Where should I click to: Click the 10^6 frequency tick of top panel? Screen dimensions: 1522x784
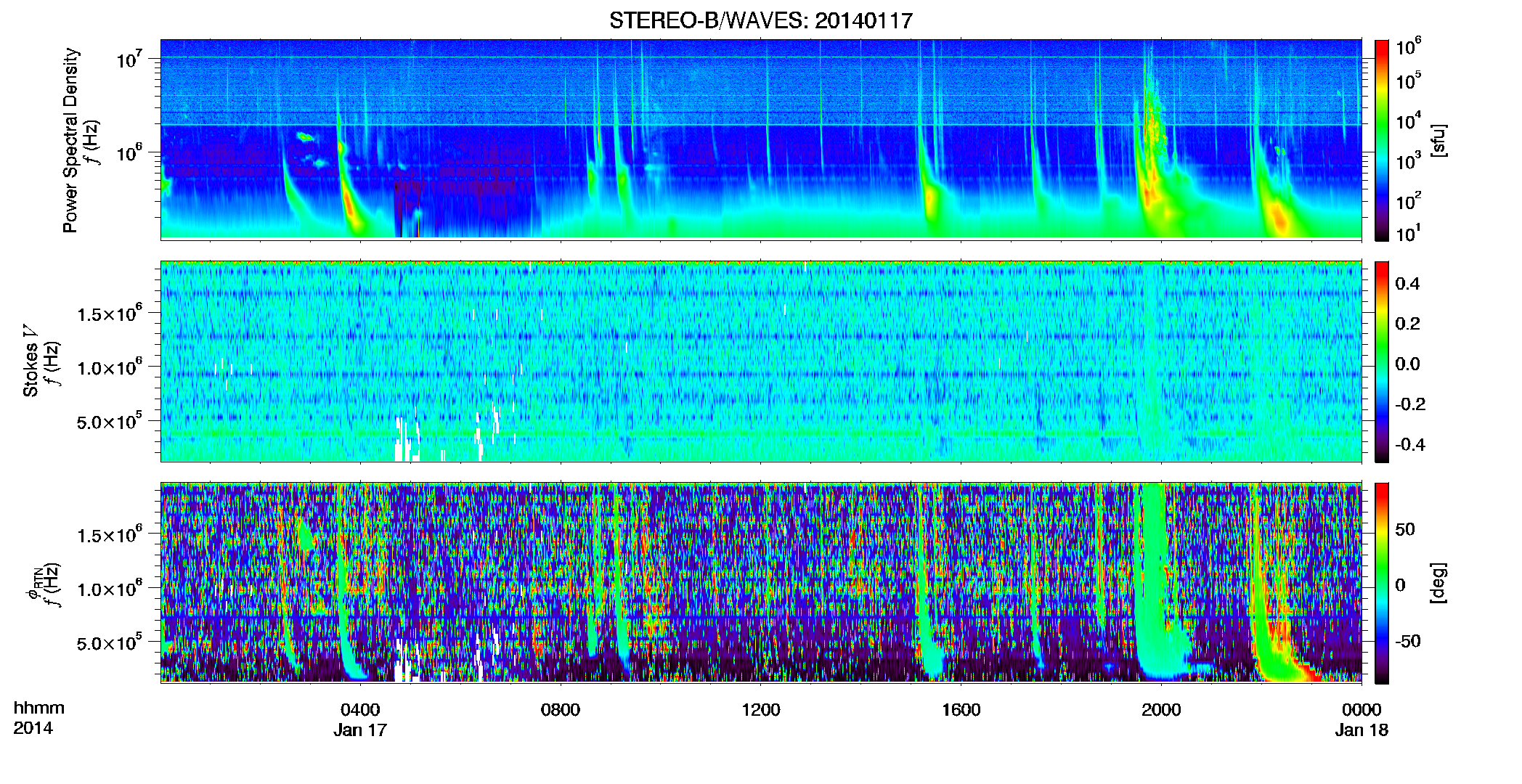click(129, 152)
